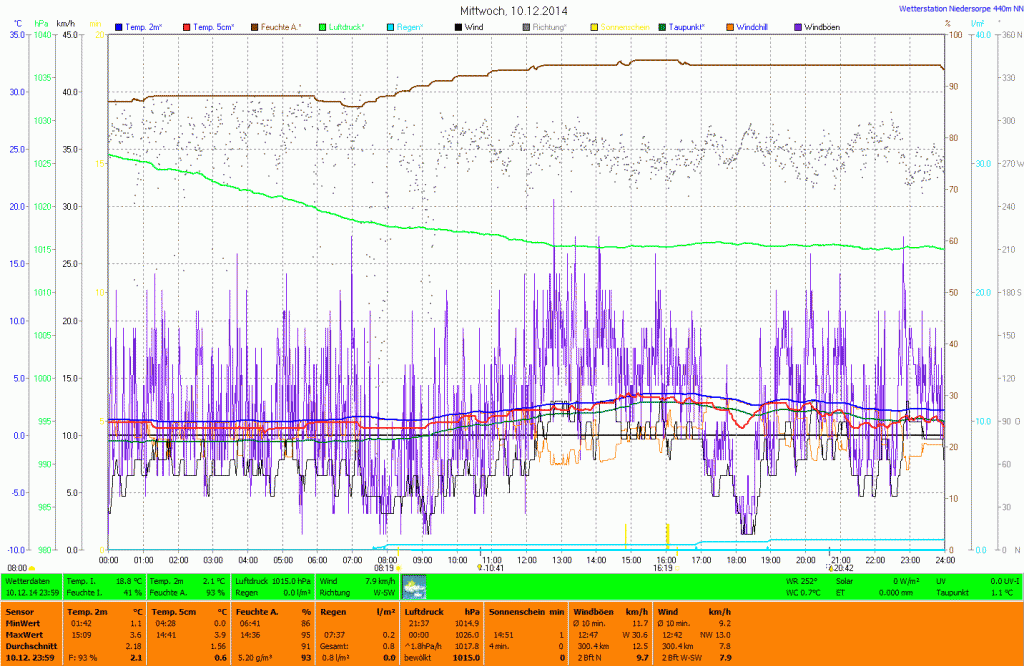This screenshot has height=666, width=1024.
Task: Click the gray Richtung legend label
Action: (549, 26)
